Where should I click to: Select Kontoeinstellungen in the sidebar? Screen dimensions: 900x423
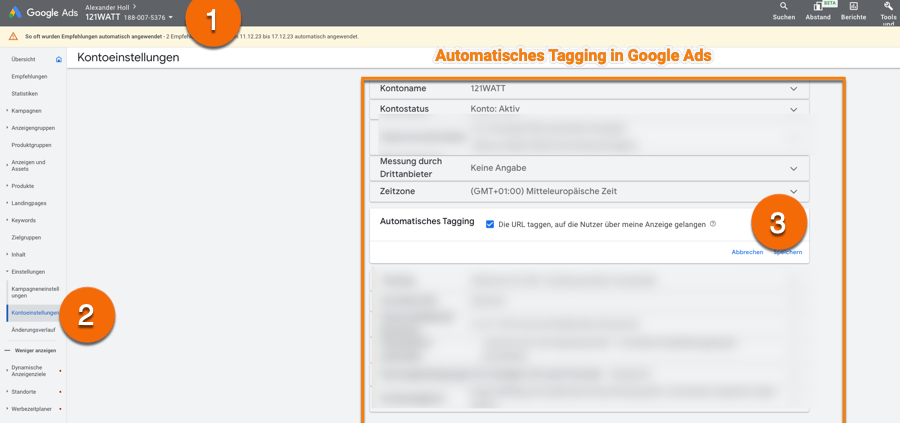[35, 313]
